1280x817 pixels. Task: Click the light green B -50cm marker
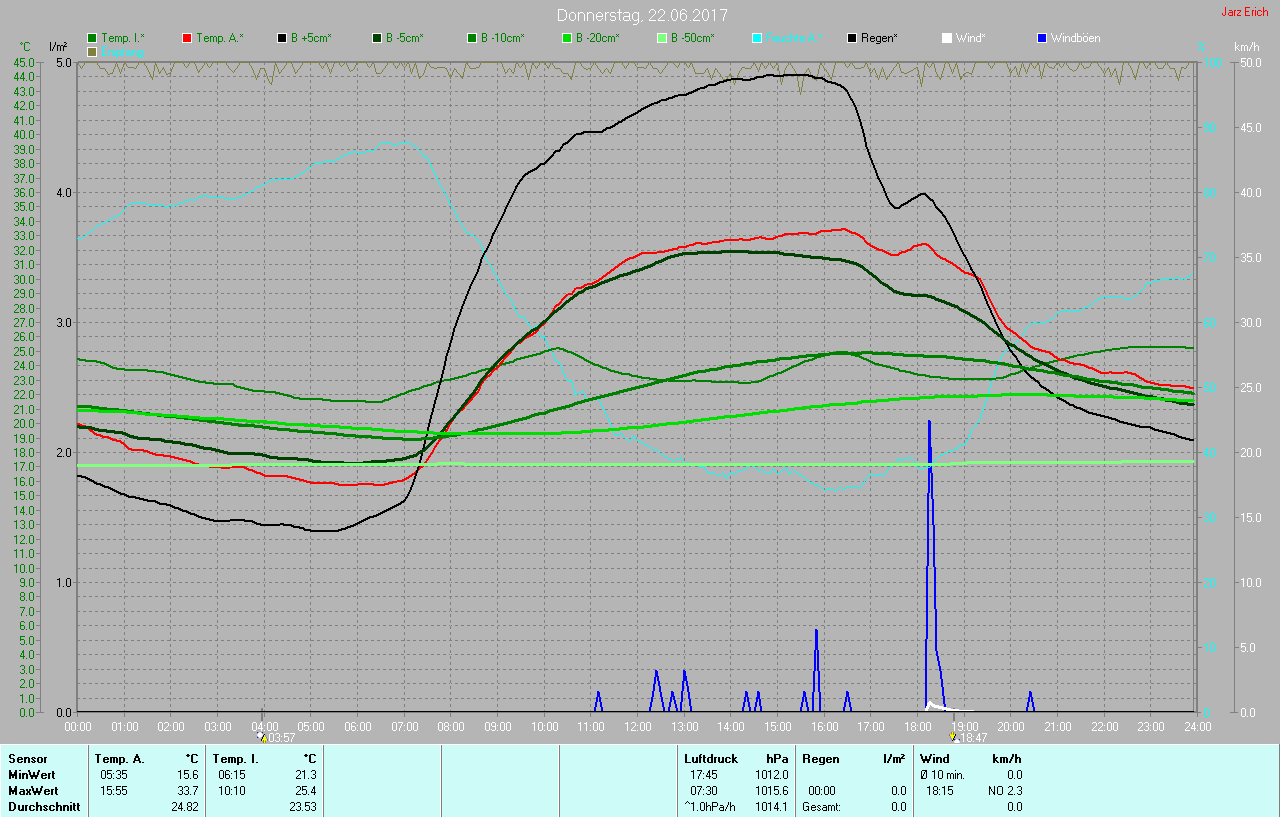(661, 38)
